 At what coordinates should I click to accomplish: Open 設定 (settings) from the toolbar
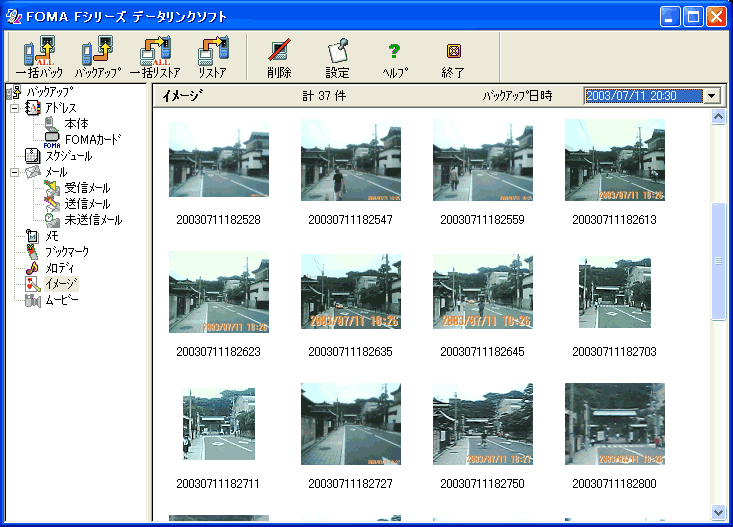click(337, 56)
